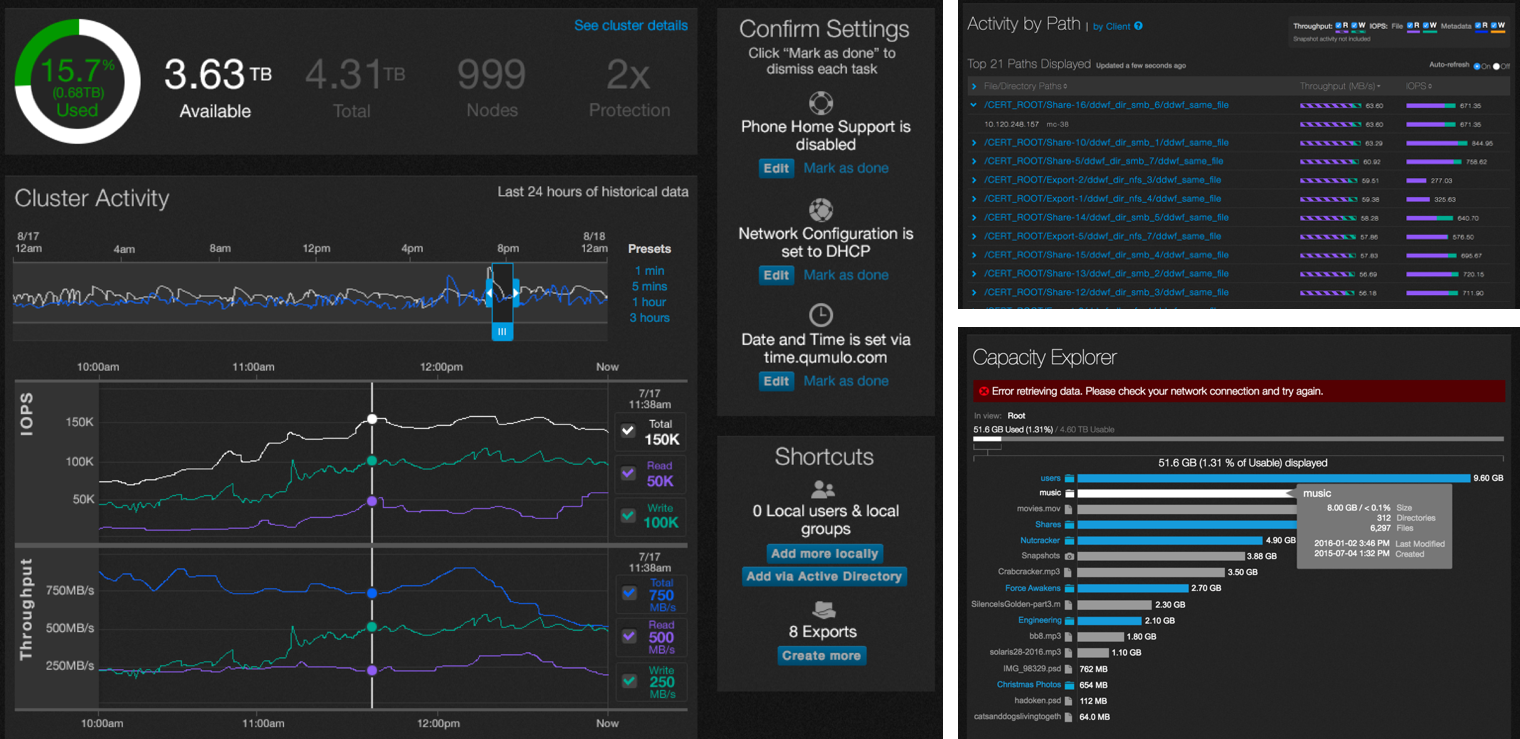This screenshot has height=739, width=1520.
Task: Turn Auto-refresh Off
Action: [1497, 66]
